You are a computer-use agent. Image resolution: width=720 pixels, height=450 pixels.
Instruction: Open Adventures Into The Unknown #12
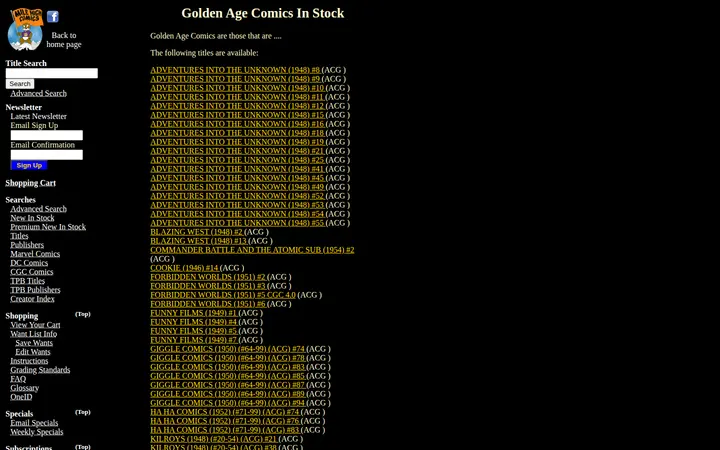(237, 106)
